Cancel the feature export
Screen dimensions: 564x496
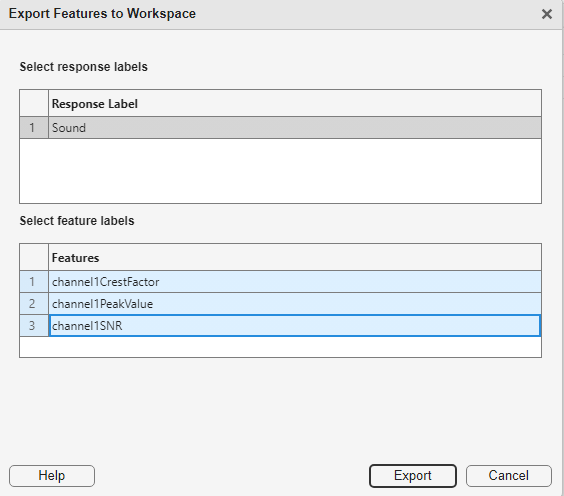pos(509,476)
